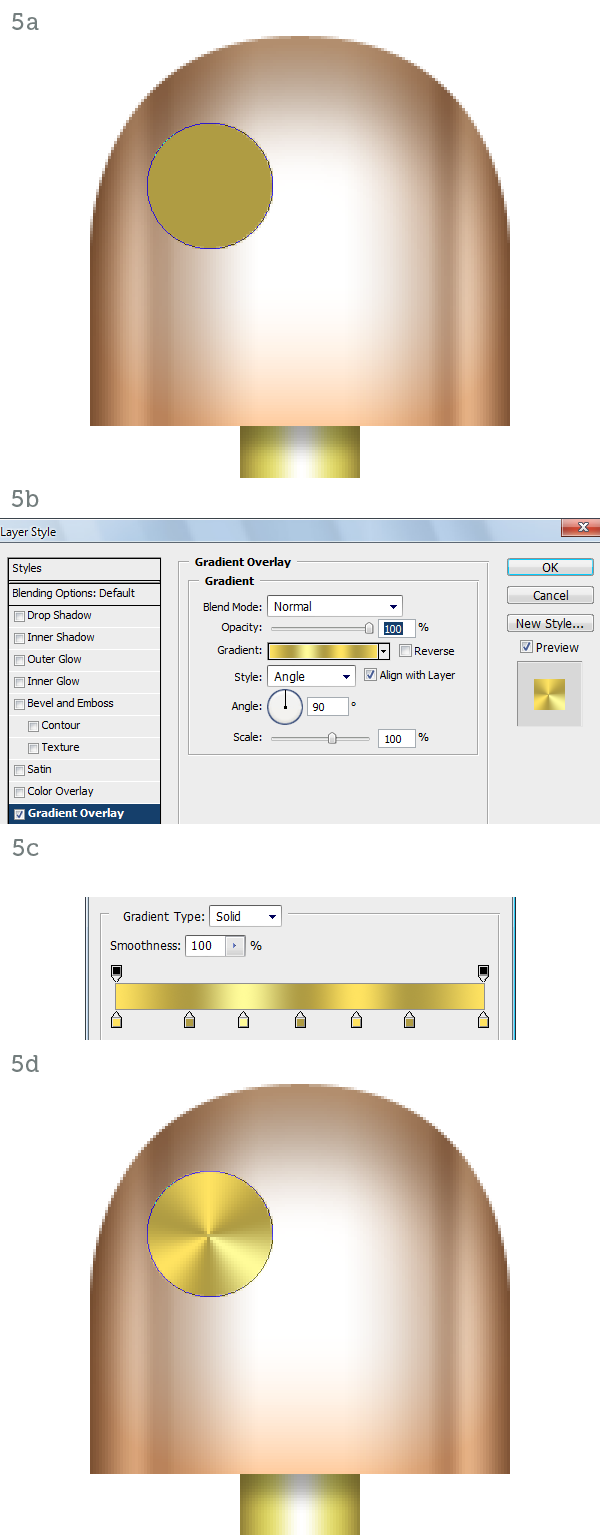
Task: Disable the Preview checkbox
Action: 526,647
